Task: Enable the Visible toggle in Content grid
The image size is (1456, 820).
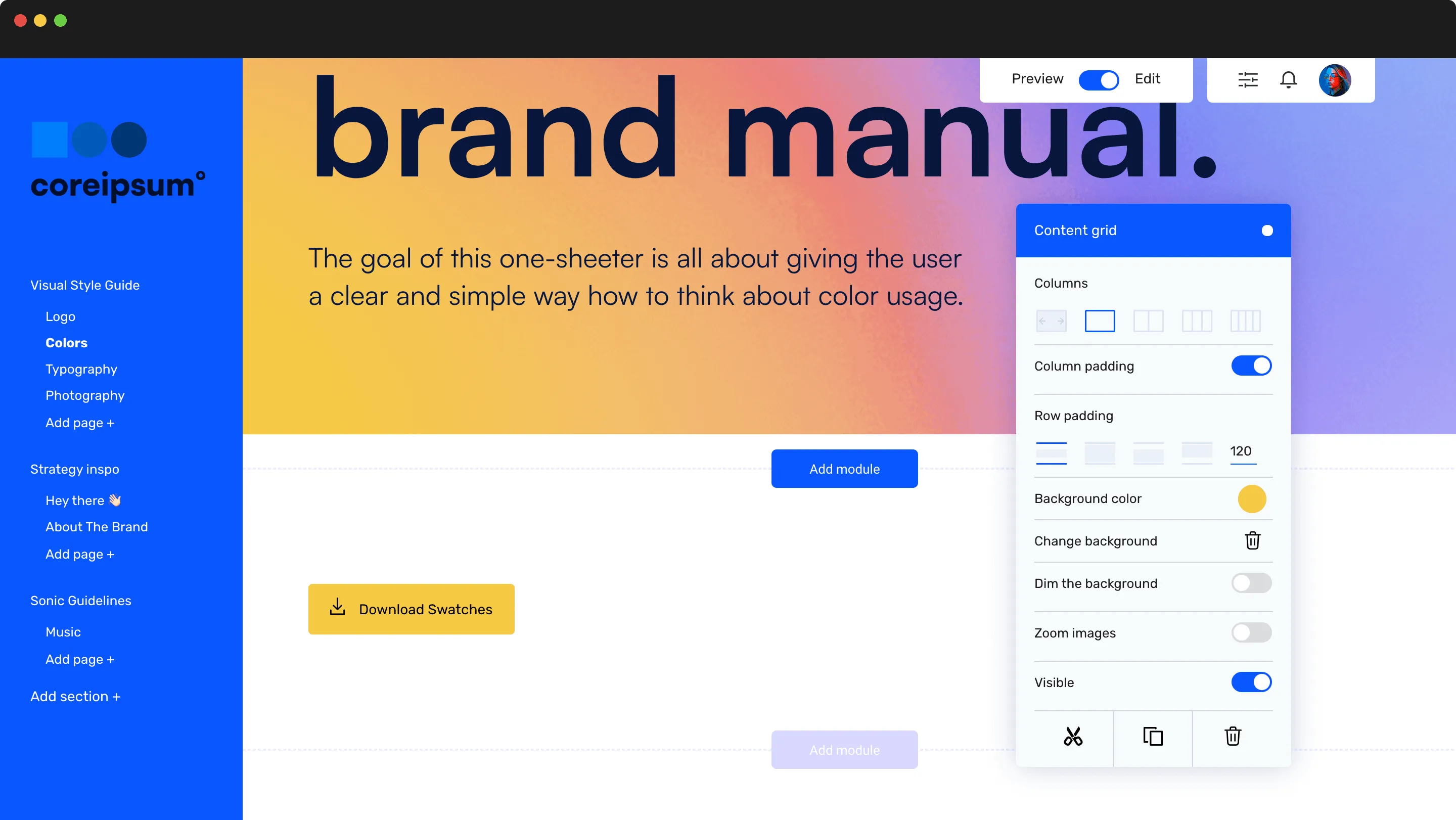Action: click(1252, 682)
